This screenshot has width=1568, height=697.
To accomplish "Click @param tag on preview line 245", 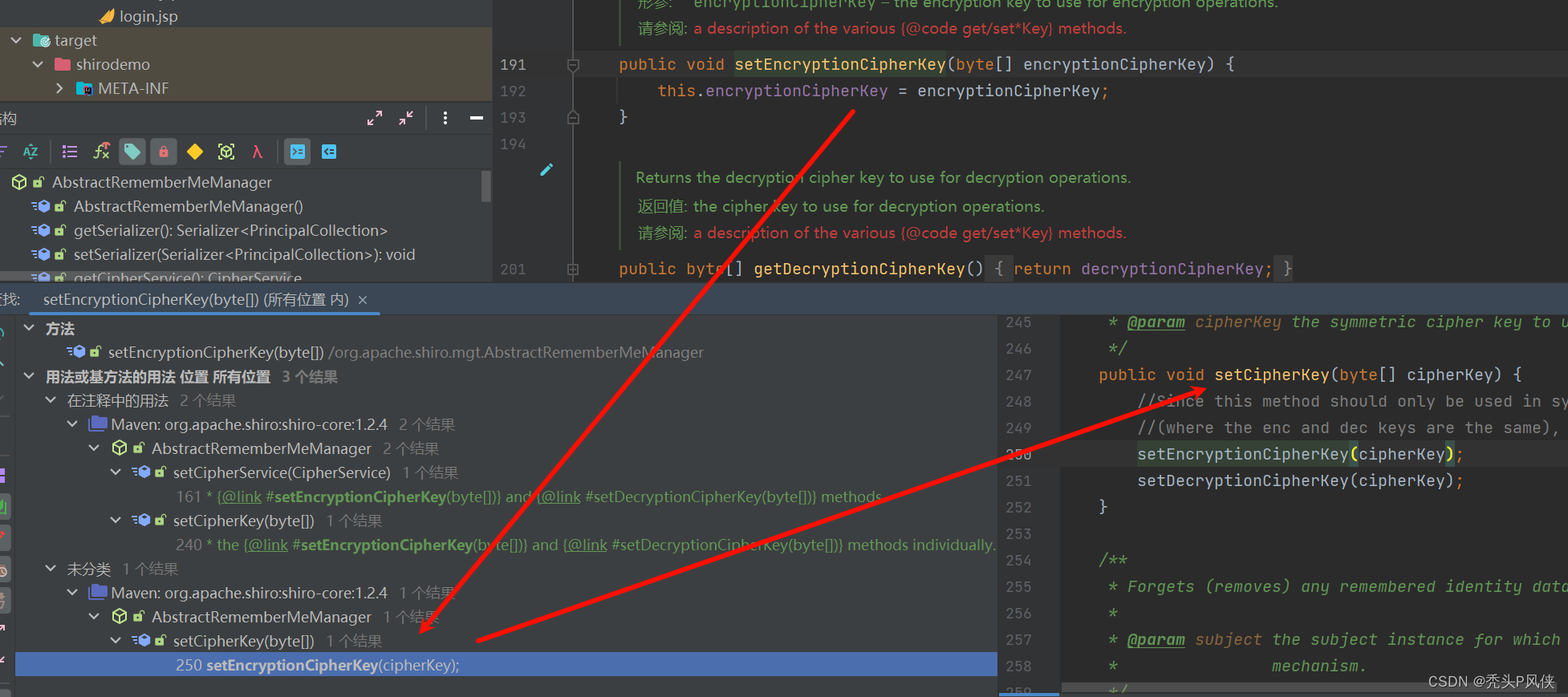I will pyautogui.click(x=1156, y=322).
